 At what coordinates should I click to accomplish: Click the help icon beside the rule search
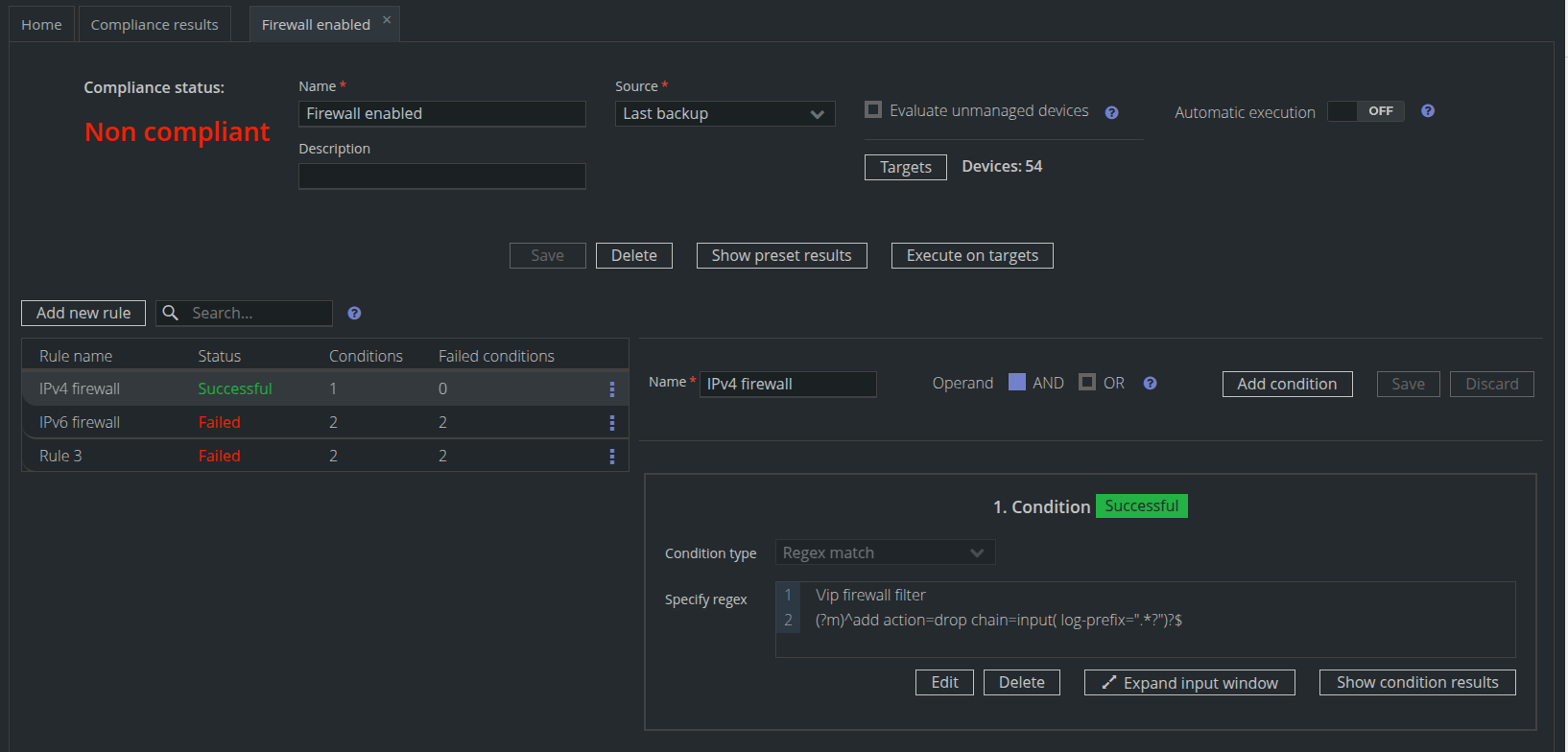tap(354, 314)
